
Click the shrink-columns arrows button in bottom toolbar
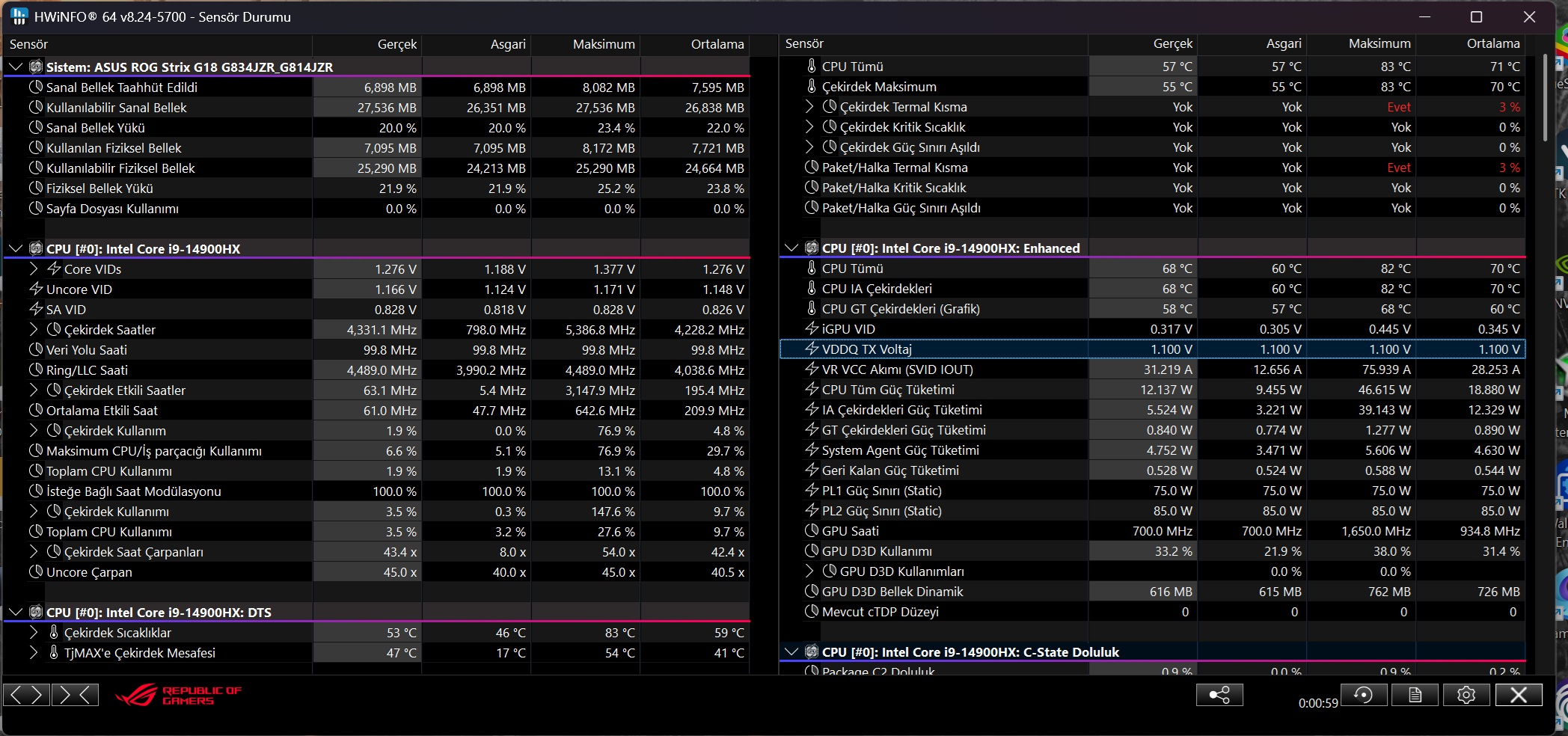click(76, 695)
